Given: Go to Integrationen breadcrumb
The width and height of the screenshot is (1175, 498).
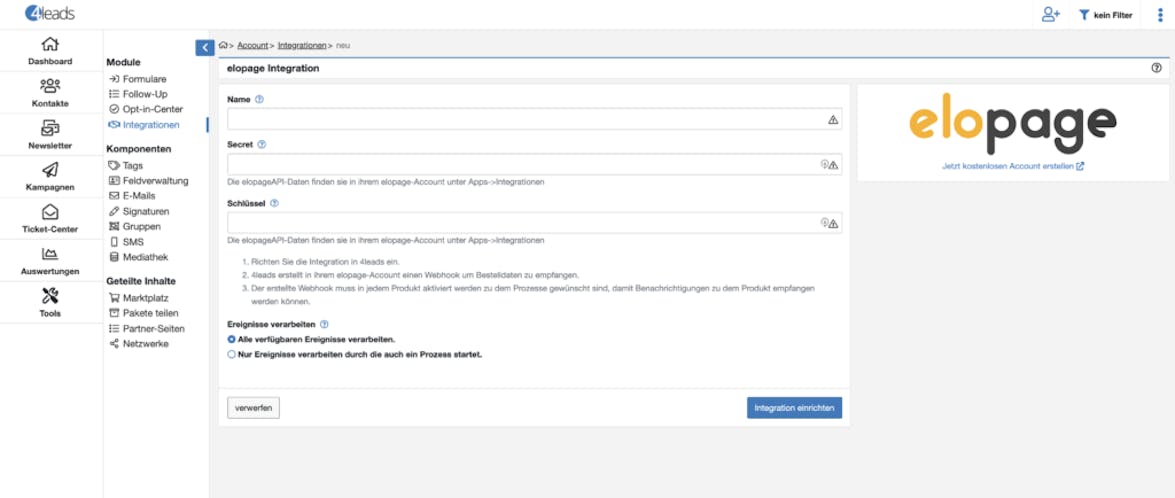Looking at the screenshot, I should pyautogui.click(x=302, y=46).
